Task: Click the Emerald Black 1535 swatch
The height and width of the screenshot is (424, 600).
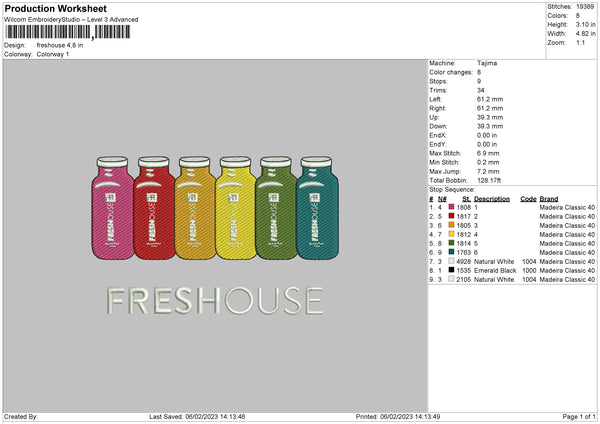Action: click(x=451, y=270)
